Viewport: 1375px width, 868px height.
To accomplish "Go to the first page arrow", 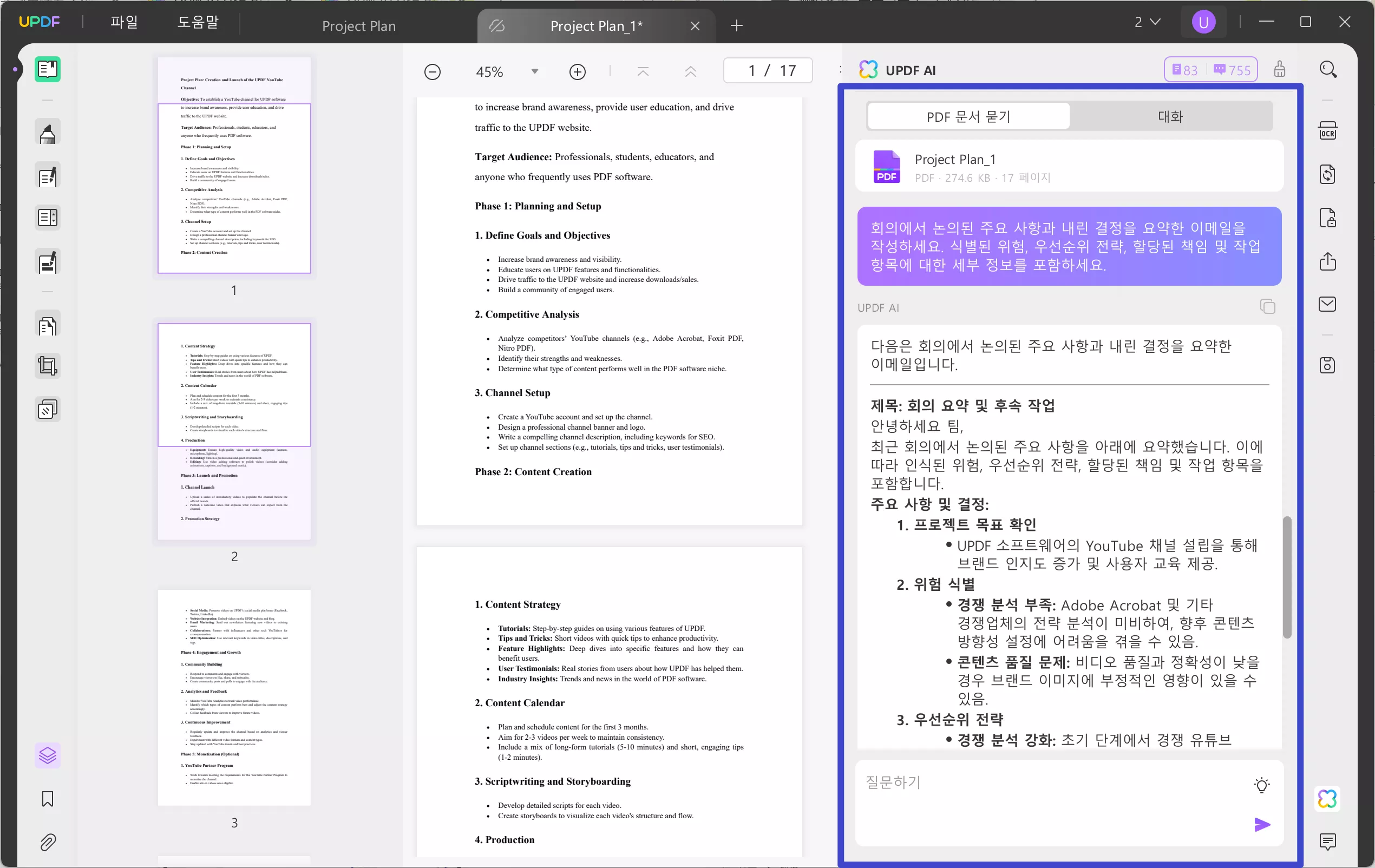I will pos(643,71).
